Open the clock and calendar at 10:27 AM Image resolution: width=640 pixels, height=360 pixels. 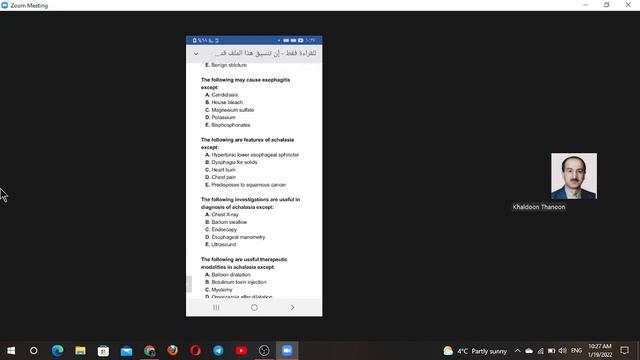tap(600, 351)
